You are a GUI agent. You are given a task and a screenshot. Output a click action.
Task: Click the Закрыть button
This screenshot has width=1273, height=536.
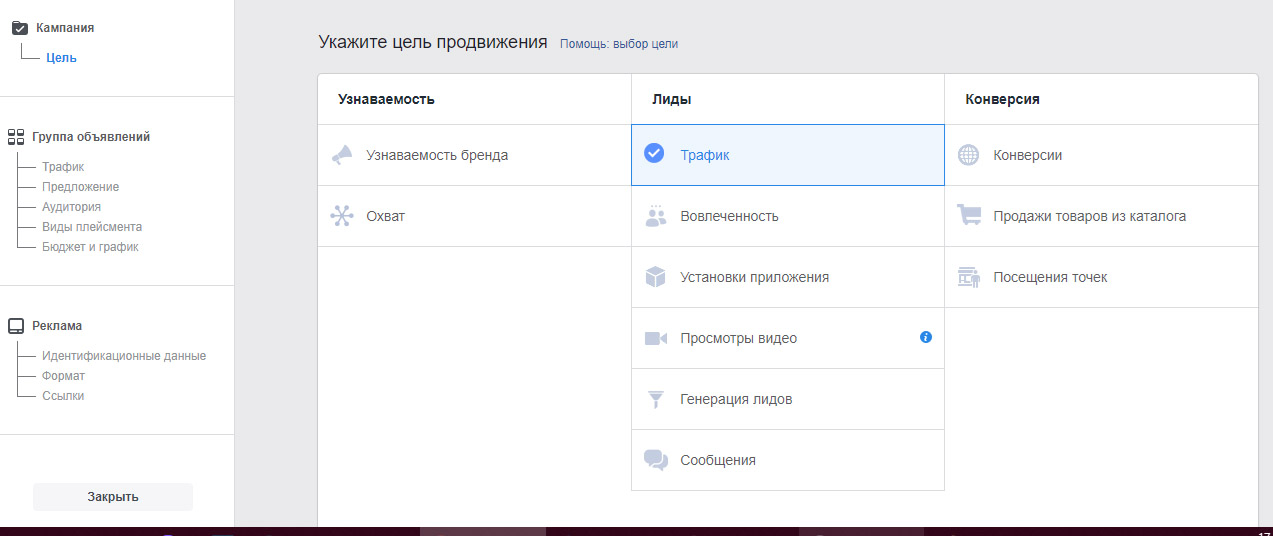(113, 497)
